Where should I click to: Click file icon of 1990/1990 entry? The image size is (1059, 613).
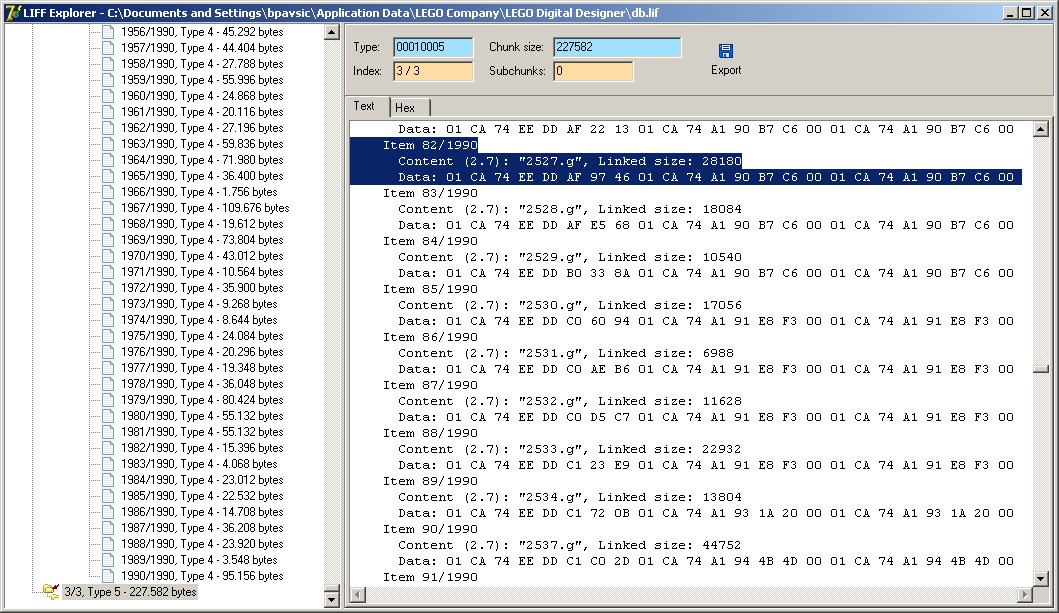[x=108, y=576]
